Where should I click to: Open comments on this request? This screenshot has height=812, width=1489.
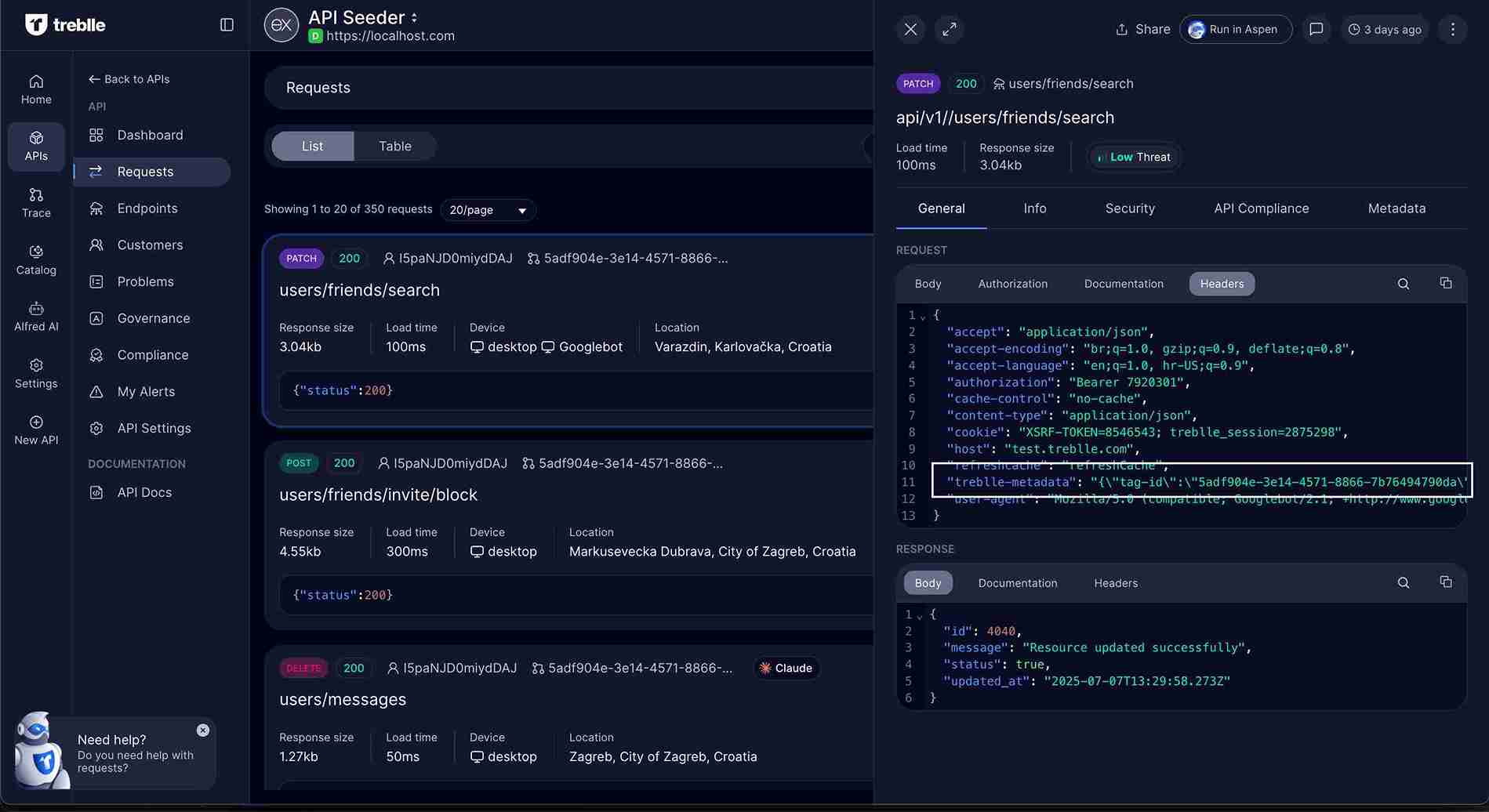pyautogui.click(x=1316, y=30)
